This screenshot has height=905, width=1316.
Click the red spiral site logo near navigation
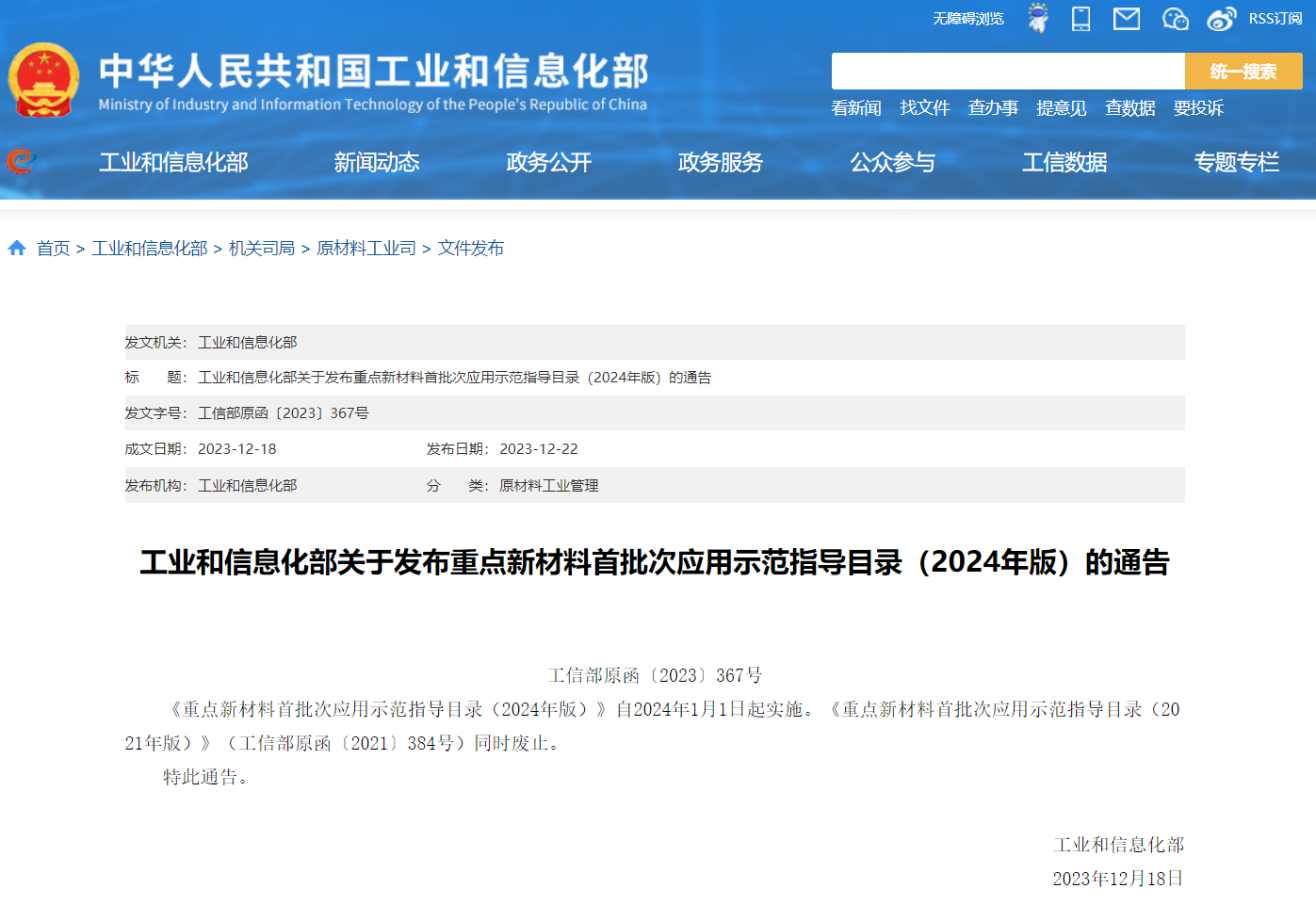point(19,161)
